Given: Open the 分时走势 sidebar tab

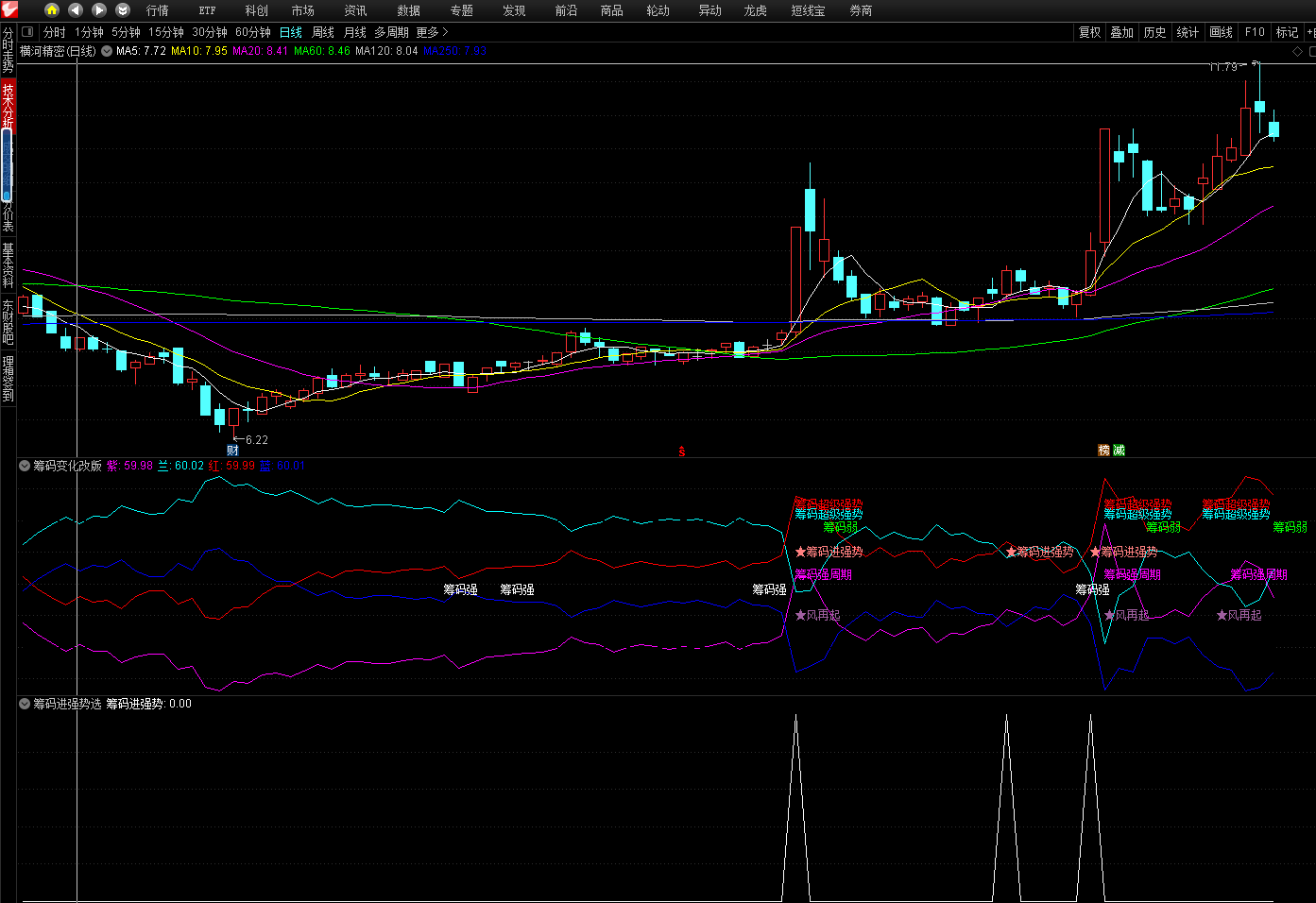Looking at the screenshot, I should point(8,51).
